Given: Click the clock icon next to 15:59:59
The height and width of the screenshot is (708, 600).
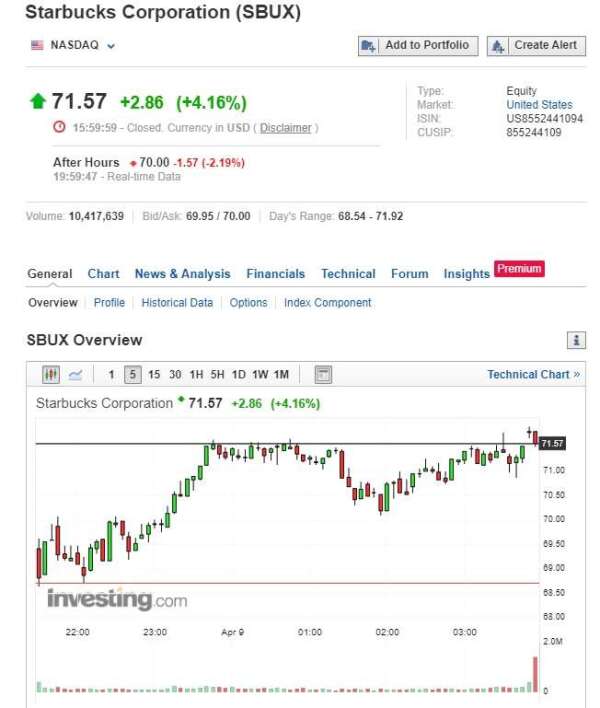Looking at the screenshot, I should (x=59, y=127).
